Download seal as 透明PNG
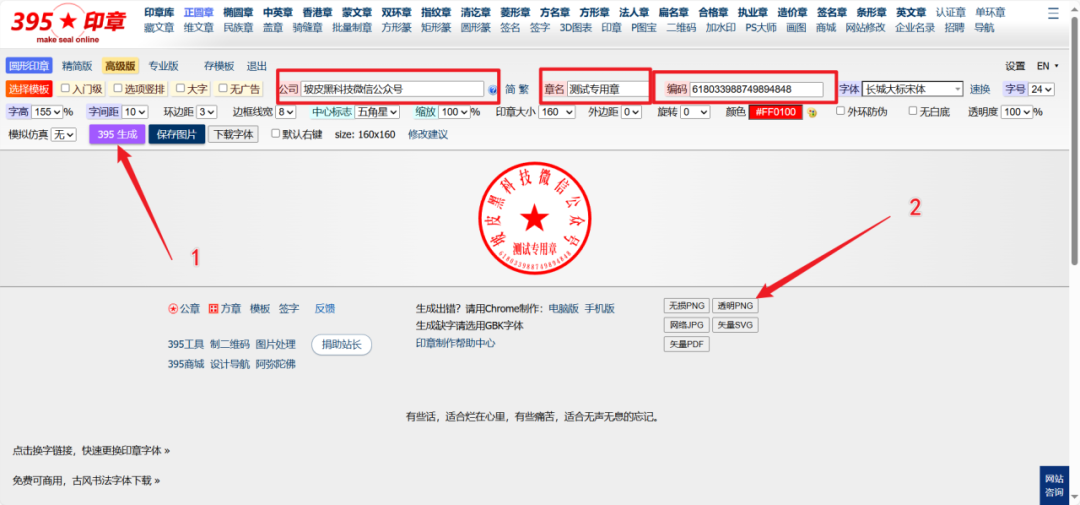Image resolution: width=1080 pixels, height=505 pixels. pos(735,305)
